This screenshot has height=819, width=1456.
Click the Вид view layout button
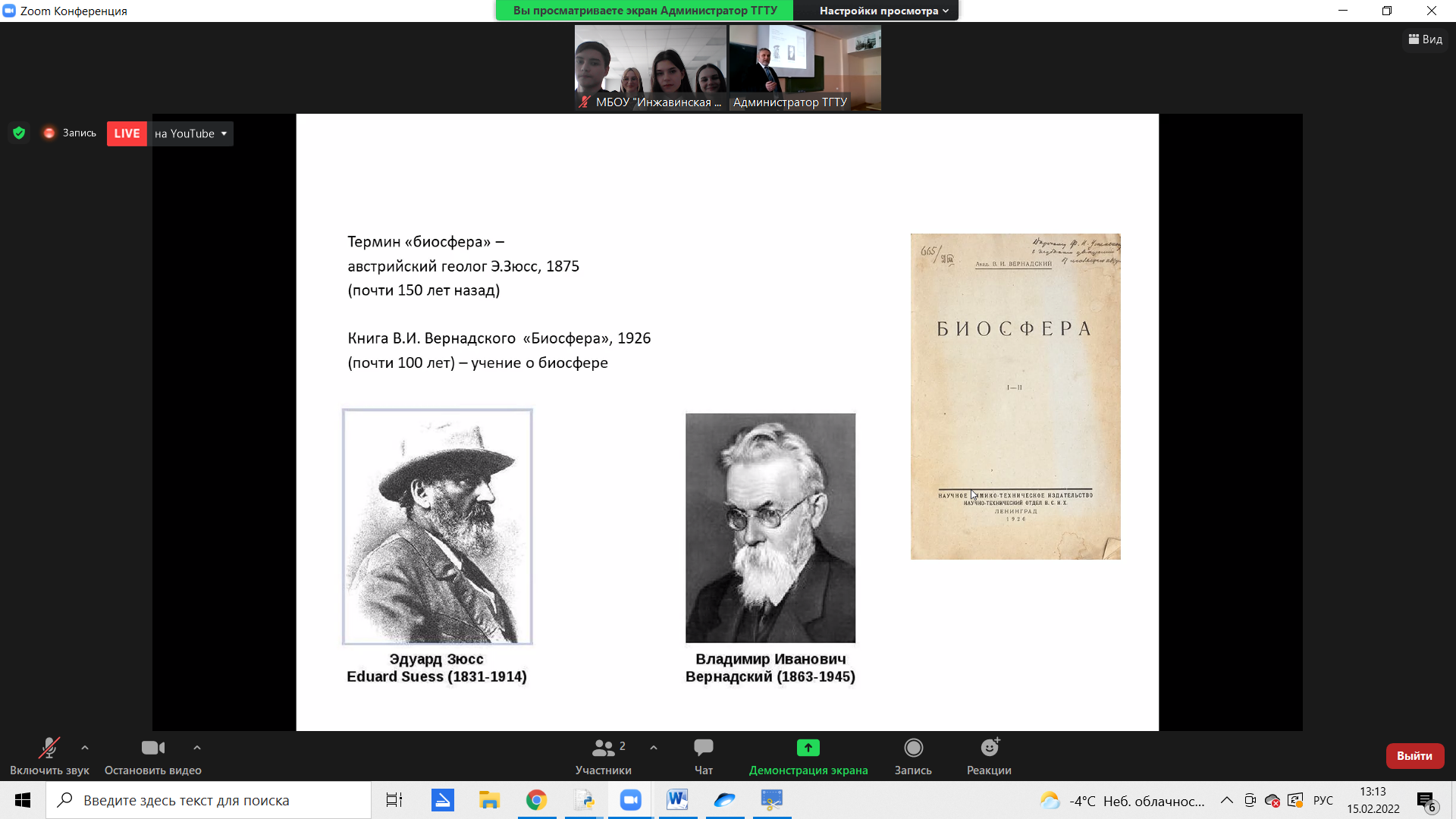pos(1426,39)
